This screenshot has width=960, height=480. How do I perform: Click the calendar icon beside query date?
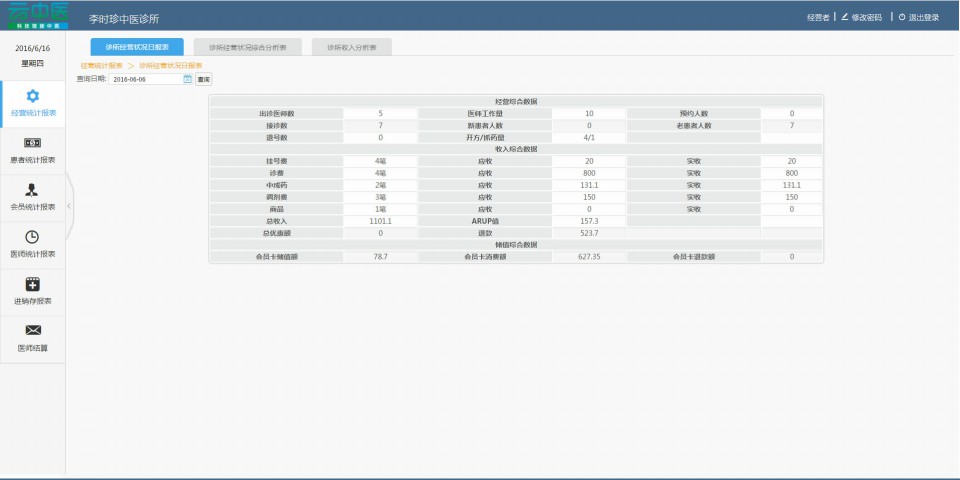(187, 79)
